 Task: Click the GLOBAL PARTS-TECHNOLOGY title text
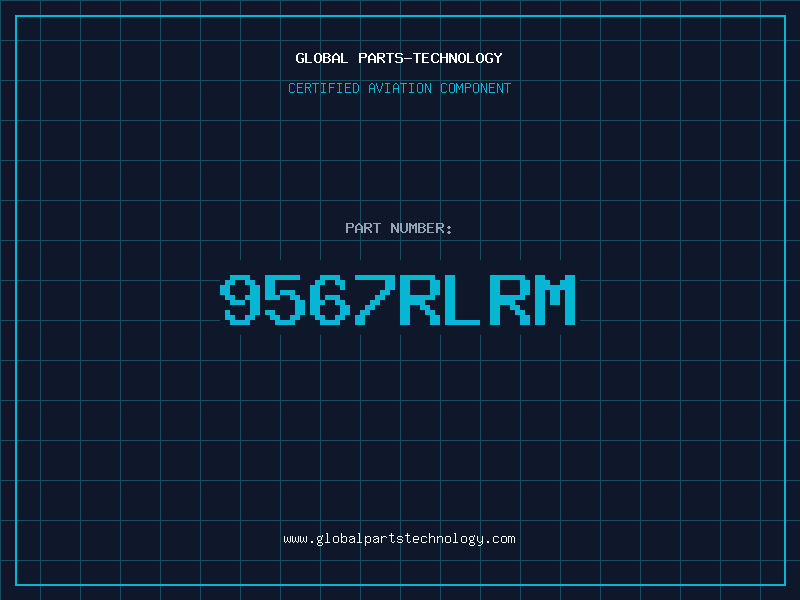tap(399, 58)
